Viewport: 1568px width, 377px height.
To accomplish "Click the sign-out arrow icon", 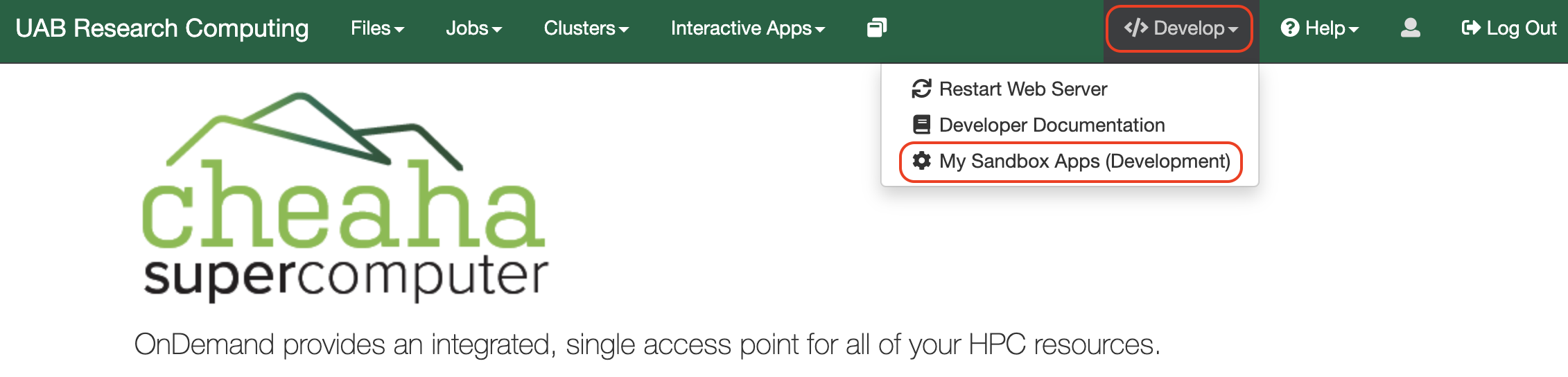I will tap(1470, 28).
